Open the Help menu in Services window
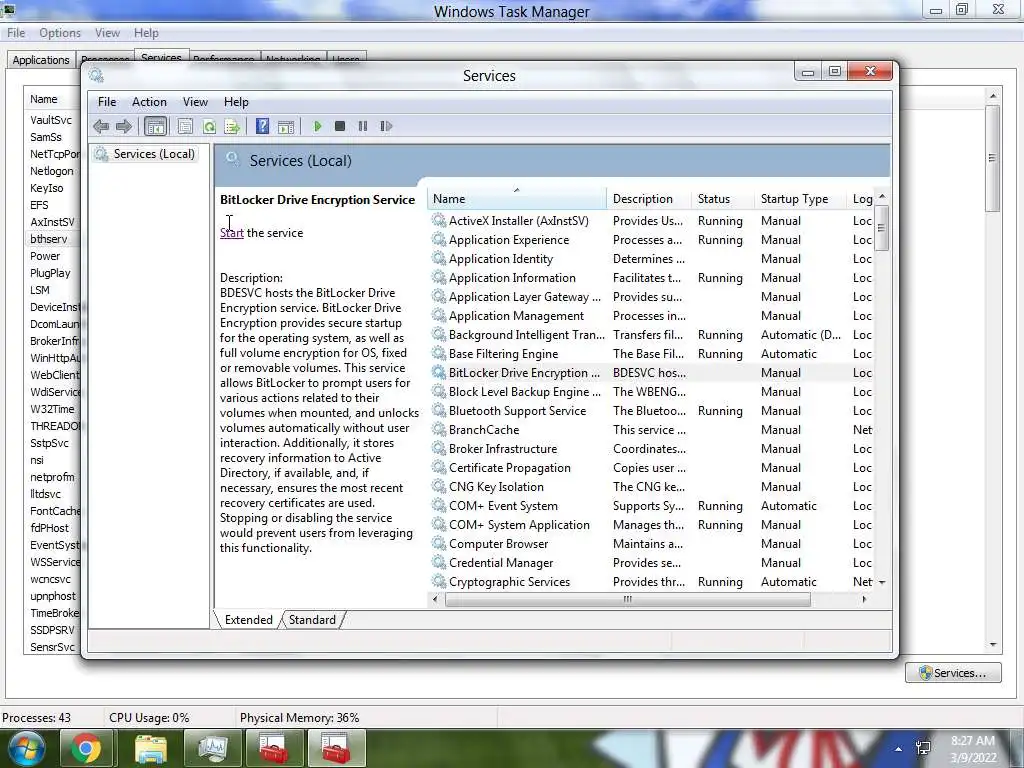The width and height of the screenshot is (1024, 768). (x=236, y=102)
